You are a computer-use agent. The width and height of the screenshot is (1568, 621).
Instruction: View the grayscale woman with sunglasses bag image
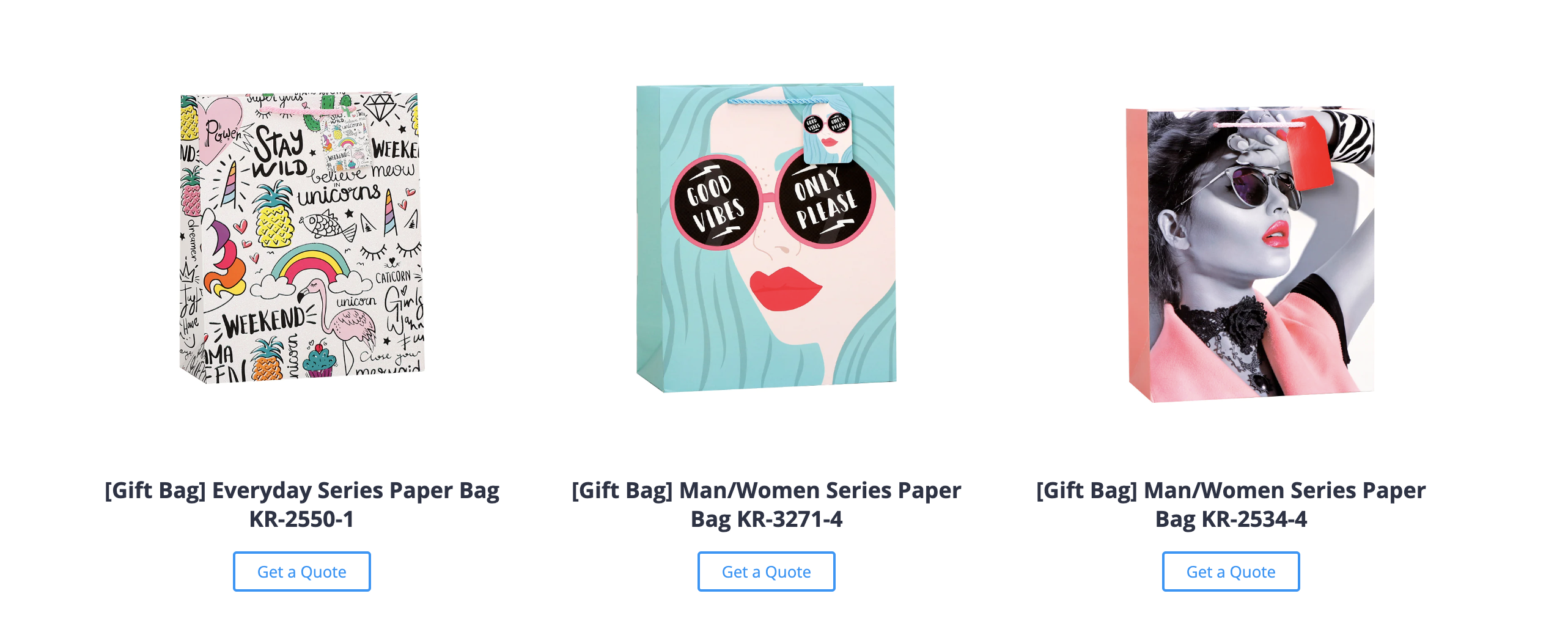(x=1251, y=254)
